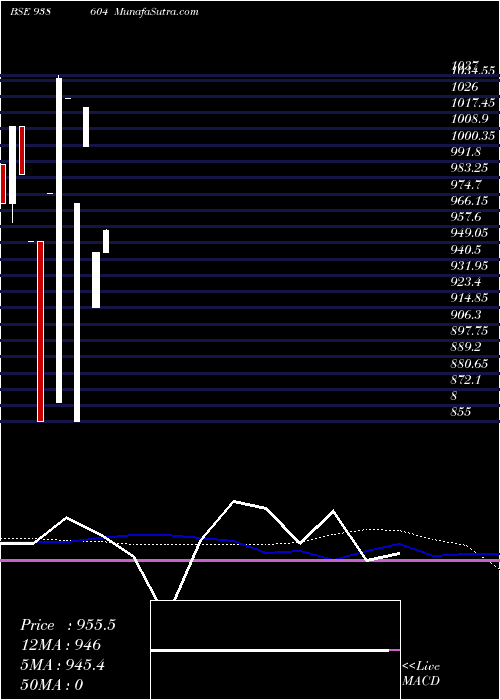Click the 931.95 price axis label
This screenshot has height=700, width=500.
469,265
